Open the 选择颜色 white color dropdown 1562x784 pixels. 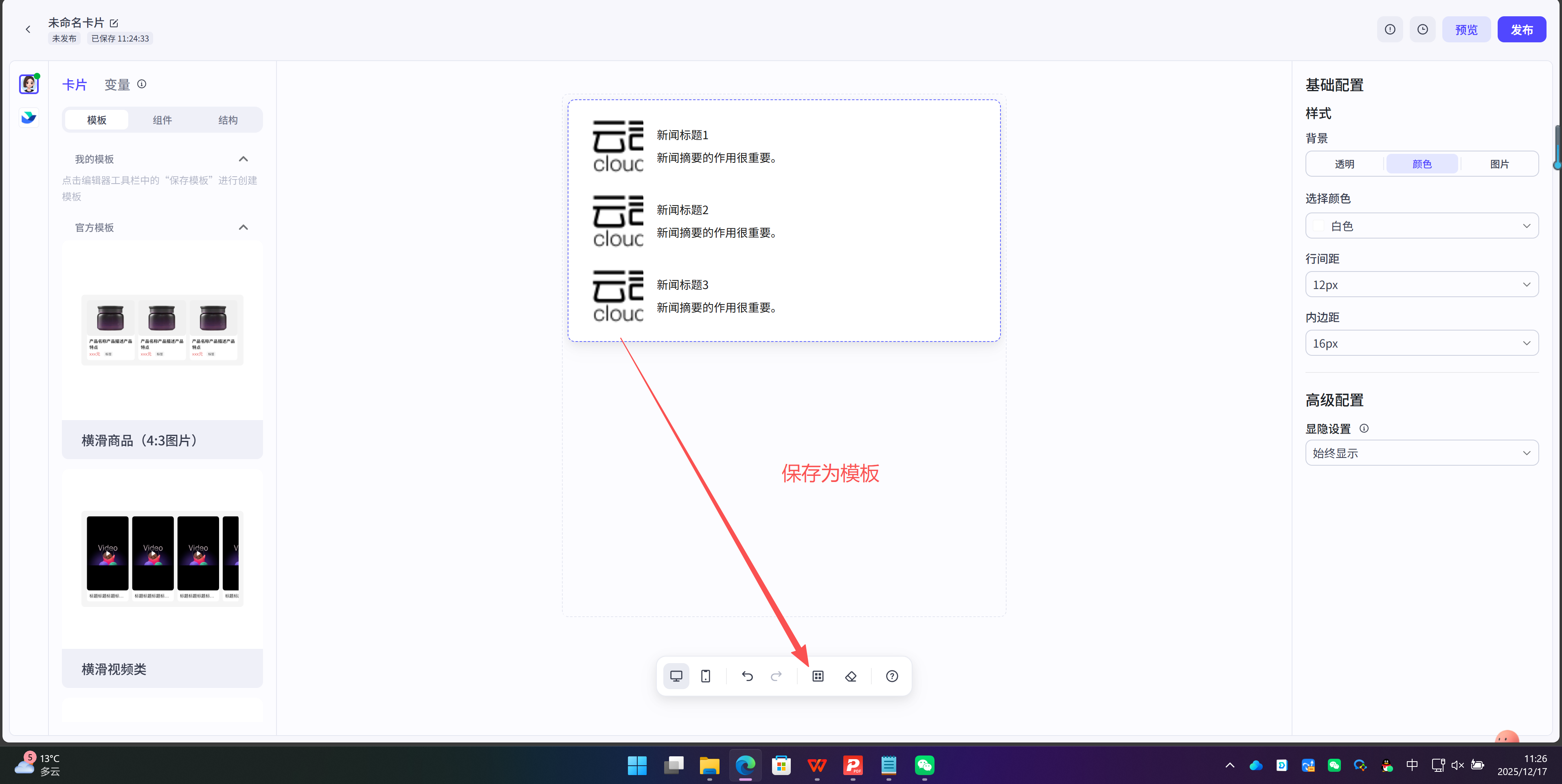pyautogui.click(x=1422, y=225)
